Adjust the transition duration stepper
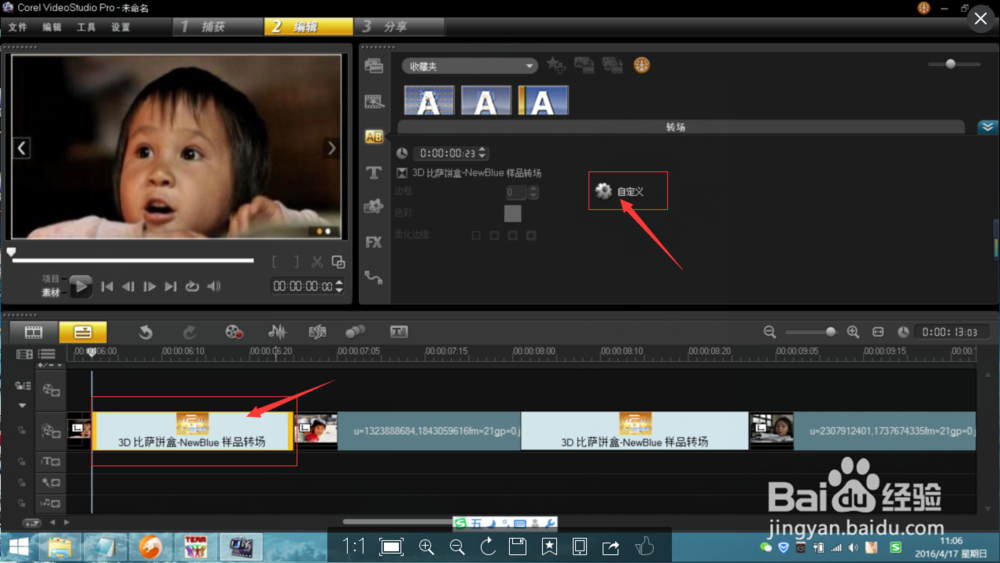Screen dimensions: 1000x563 [482, 153]
